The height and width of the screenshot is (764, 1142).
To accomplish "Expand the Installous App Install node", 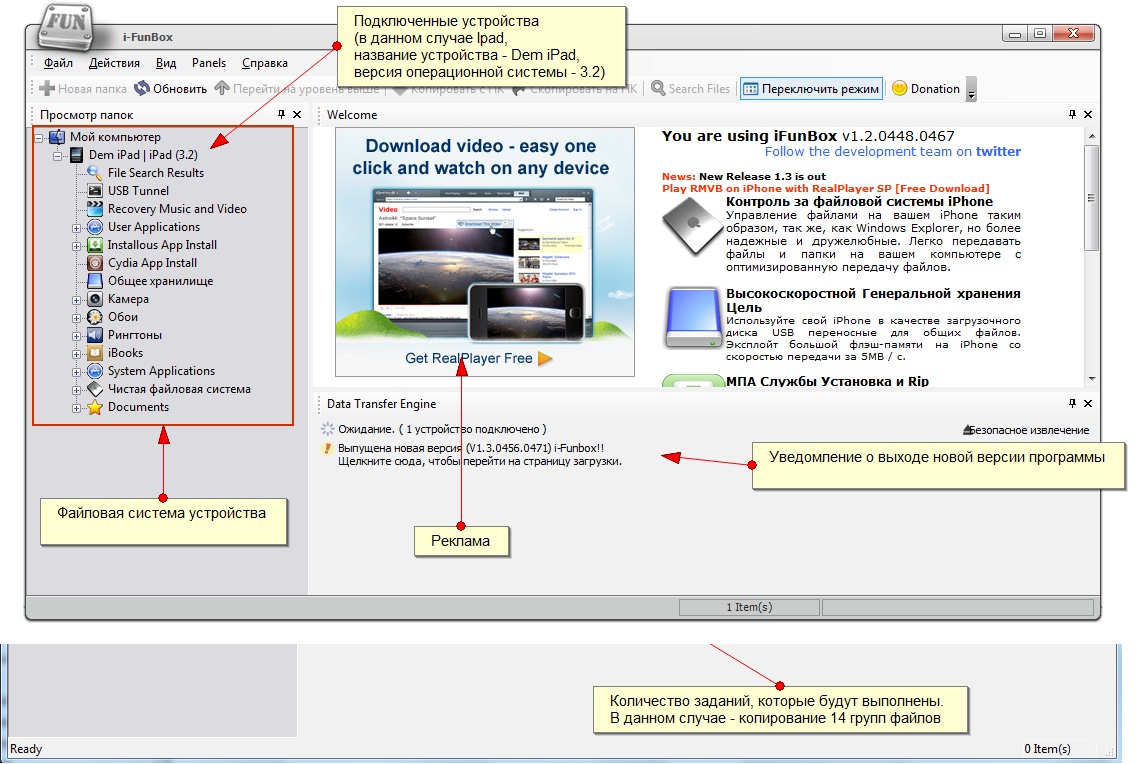I will click(76, 246).
